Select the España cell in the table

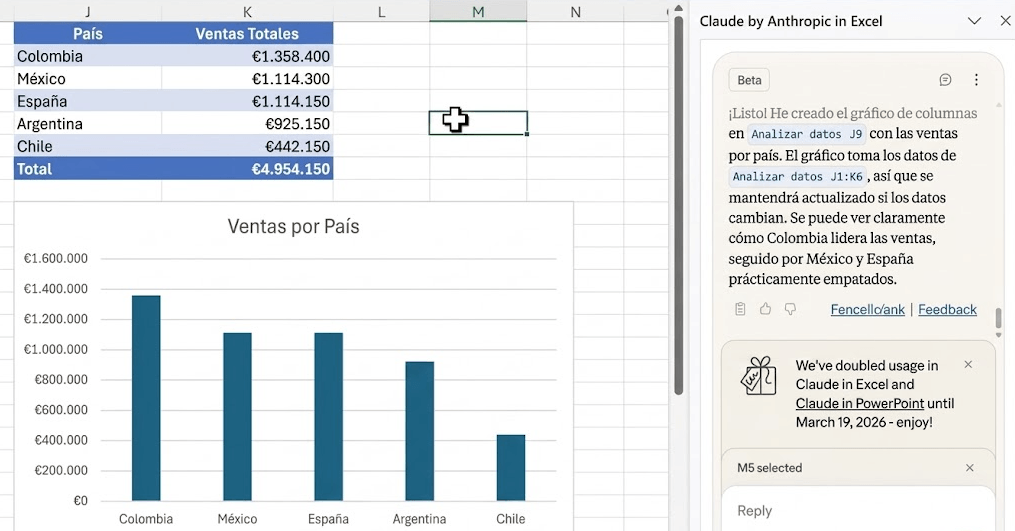point(87,101)
